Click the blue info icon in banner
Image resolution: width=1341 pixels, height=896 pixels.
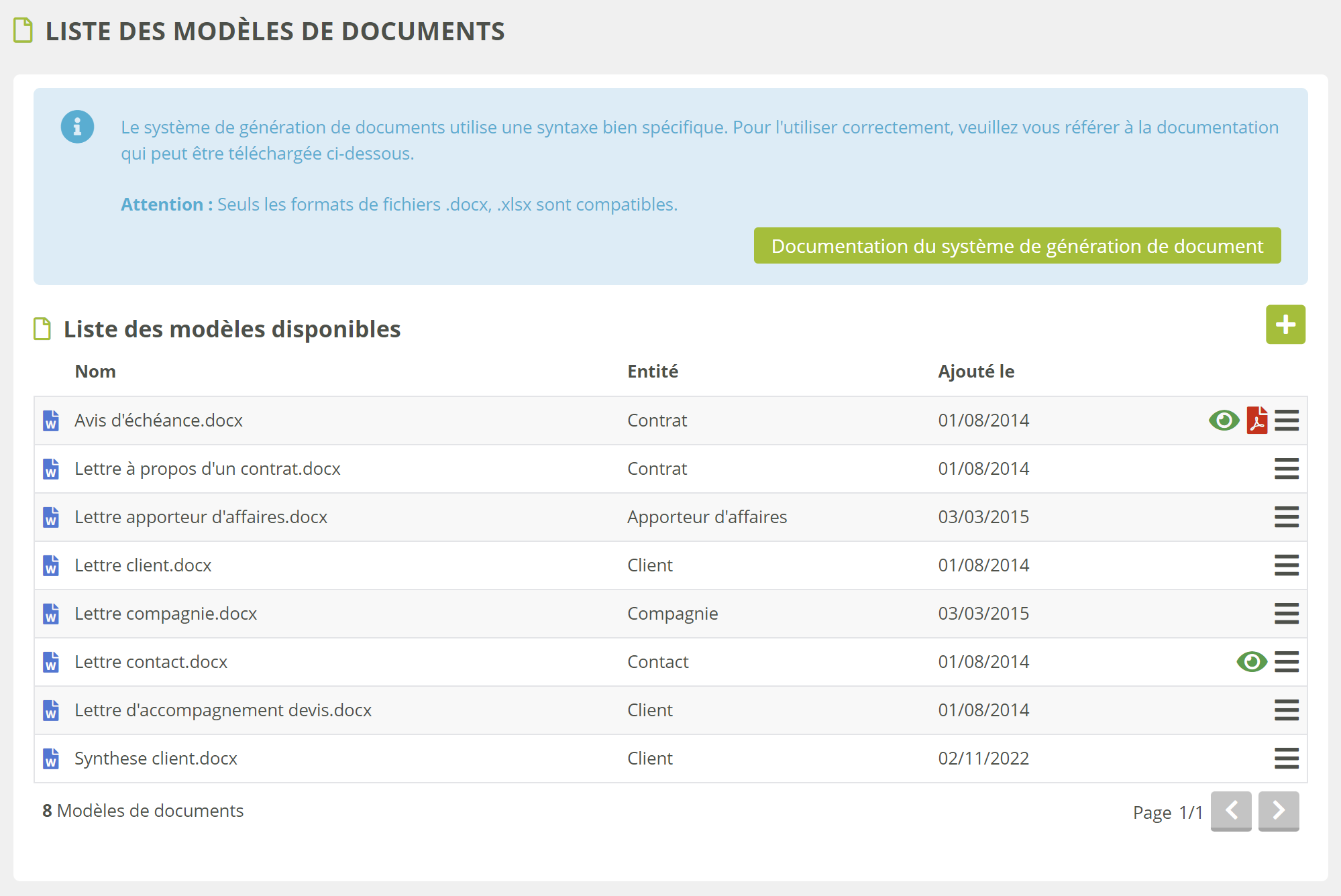point(77,127)
